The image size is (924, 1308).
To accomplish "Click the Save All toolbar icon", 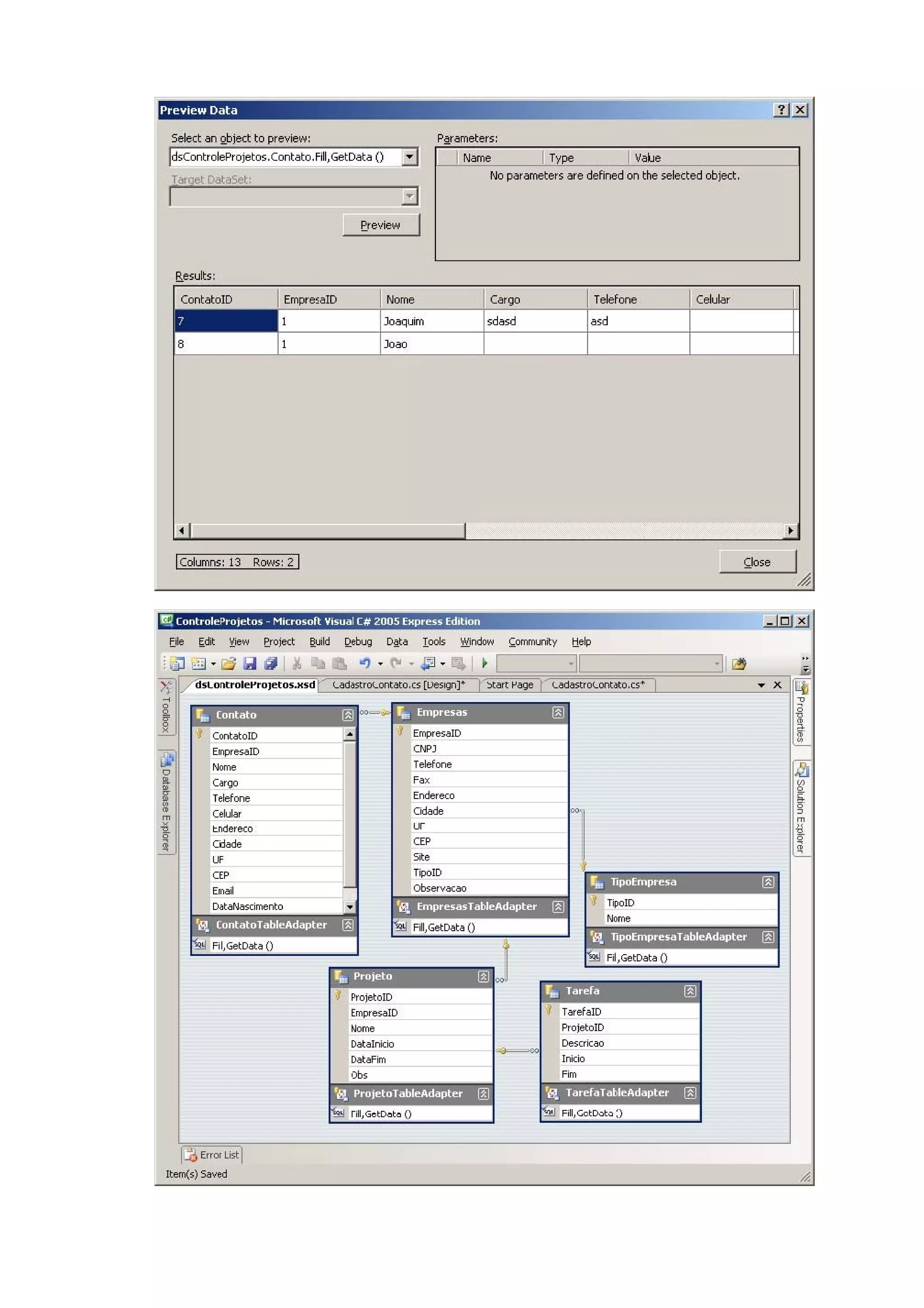I will pyautogui.click(x=270, y=663).
